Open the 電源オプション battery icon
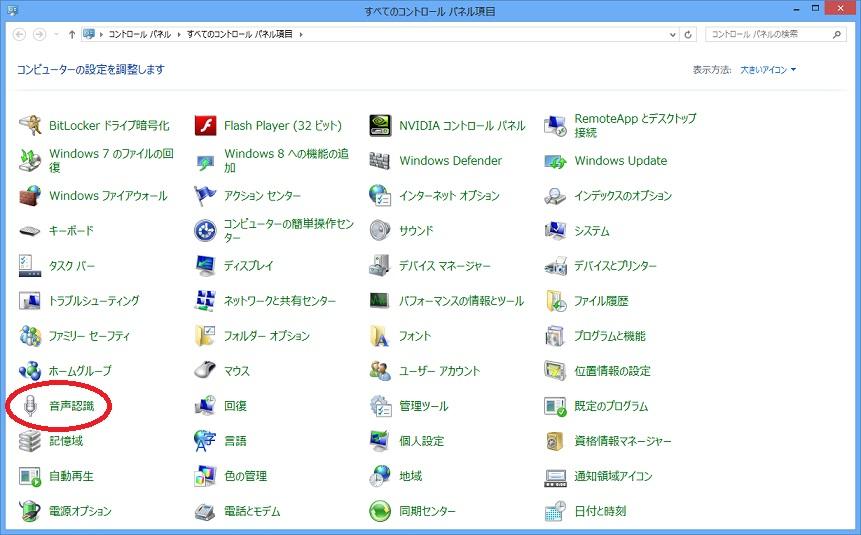This screenshot has height=535, width=861. pyautogui.click(x=30, y=511)
